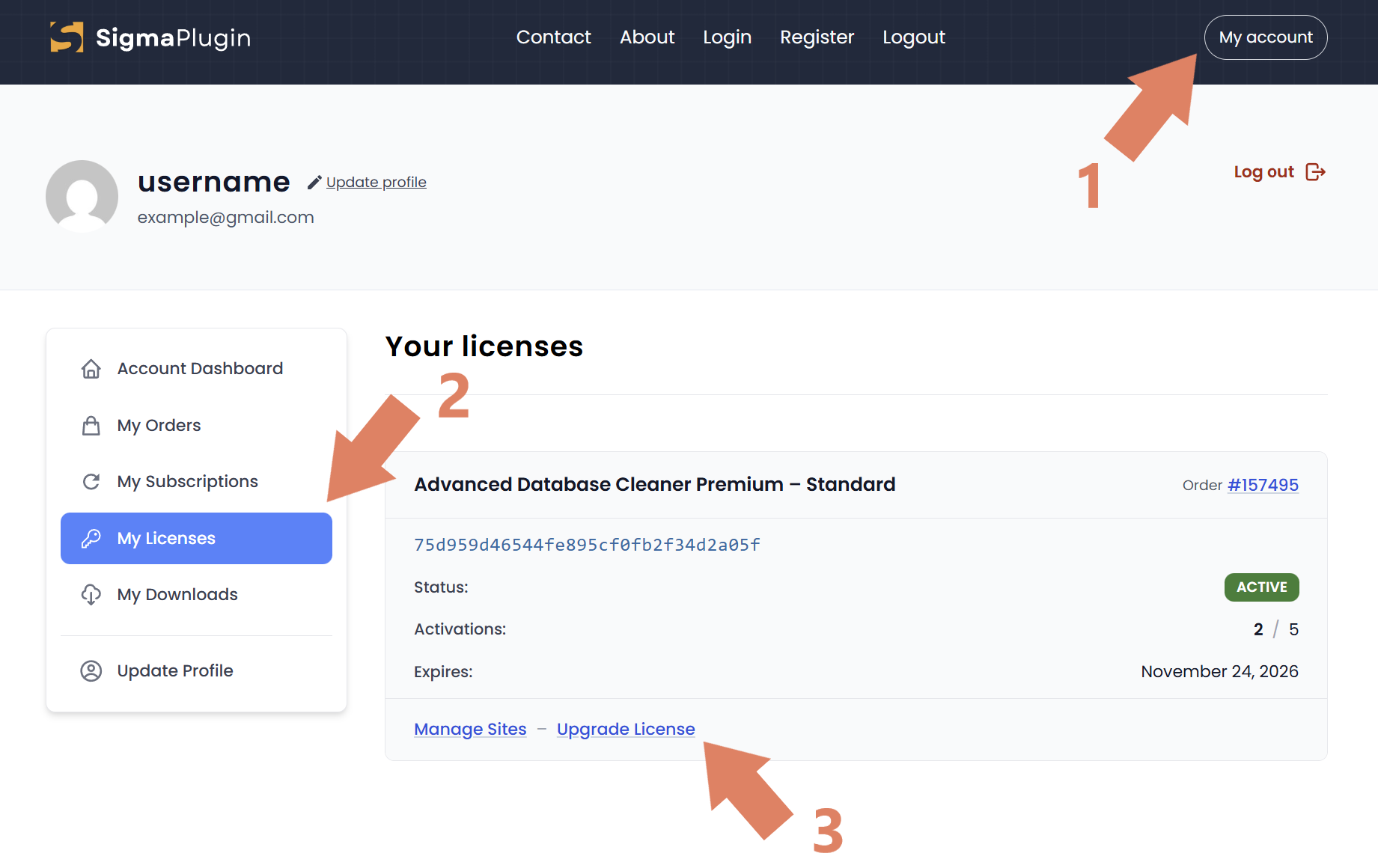Click the Manage Sites link
Image resolution: width=1378 pixels, height=868 pixels.
point(471,730)
